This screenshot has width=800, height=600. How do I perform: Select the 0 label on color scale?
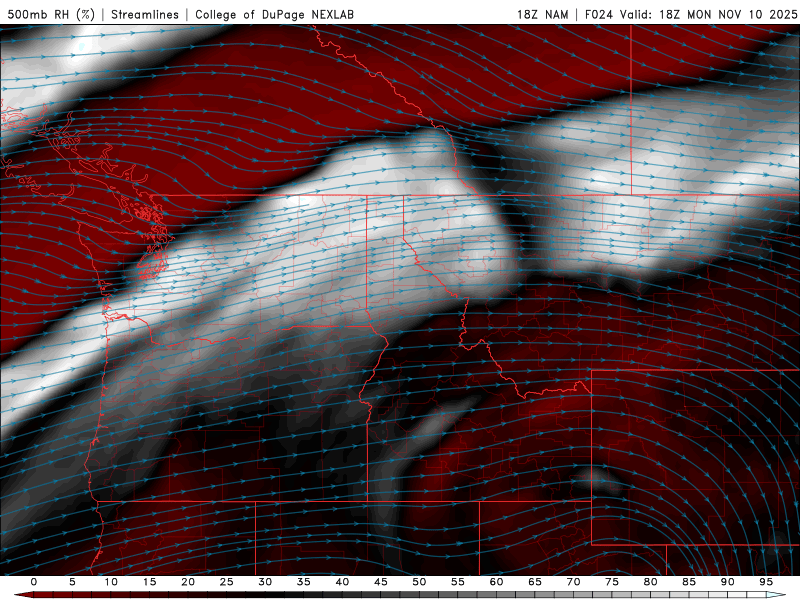coord(34,582)
